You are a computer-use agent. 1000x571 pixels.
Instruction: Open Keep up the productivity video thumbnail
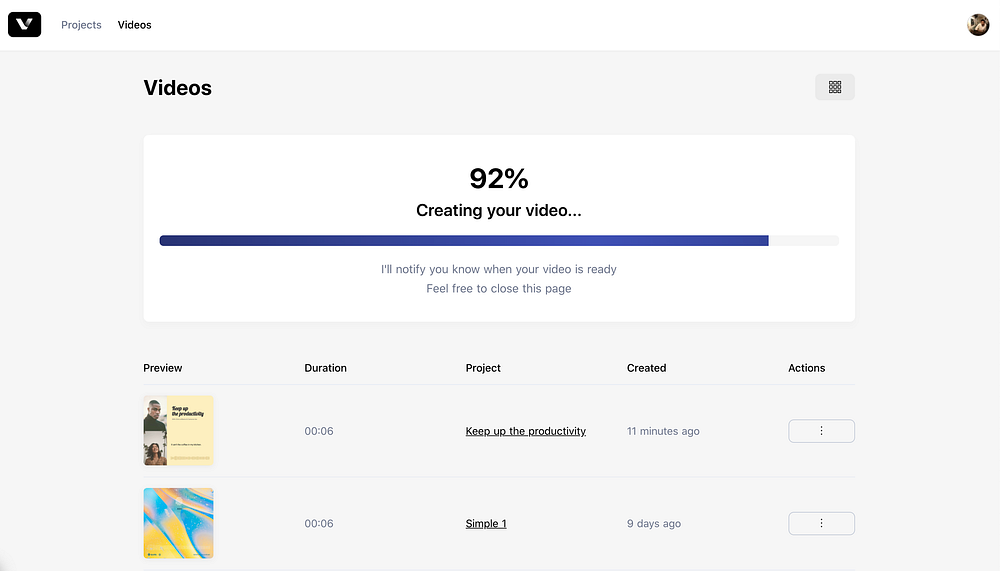(178, 430)
